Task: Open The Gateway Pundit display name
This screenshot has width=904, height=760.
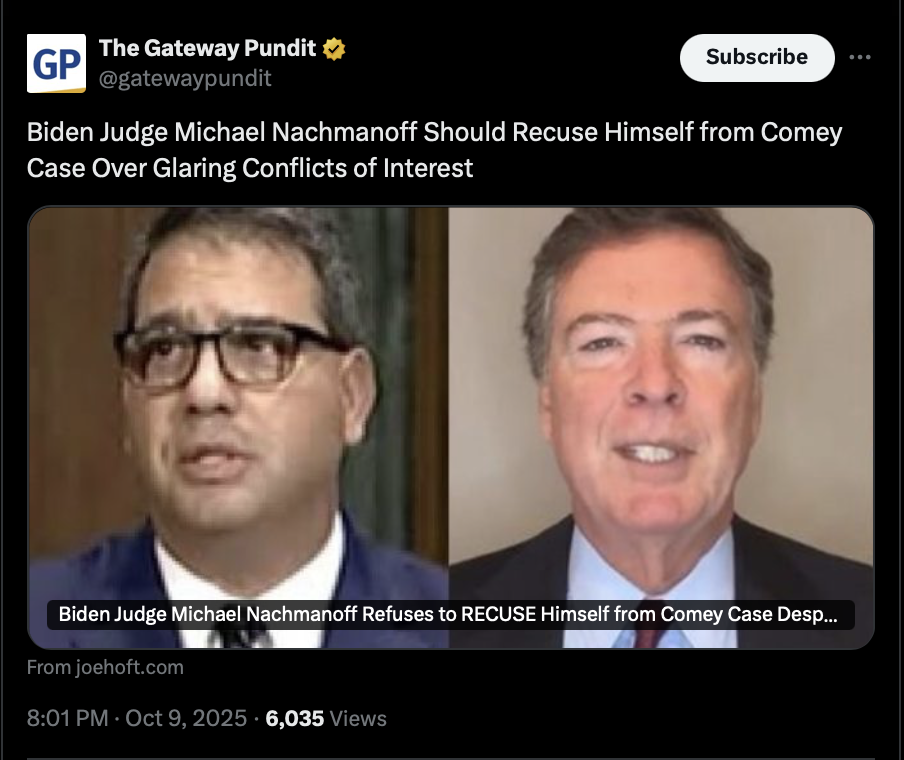Action: [x=208, y=48]
